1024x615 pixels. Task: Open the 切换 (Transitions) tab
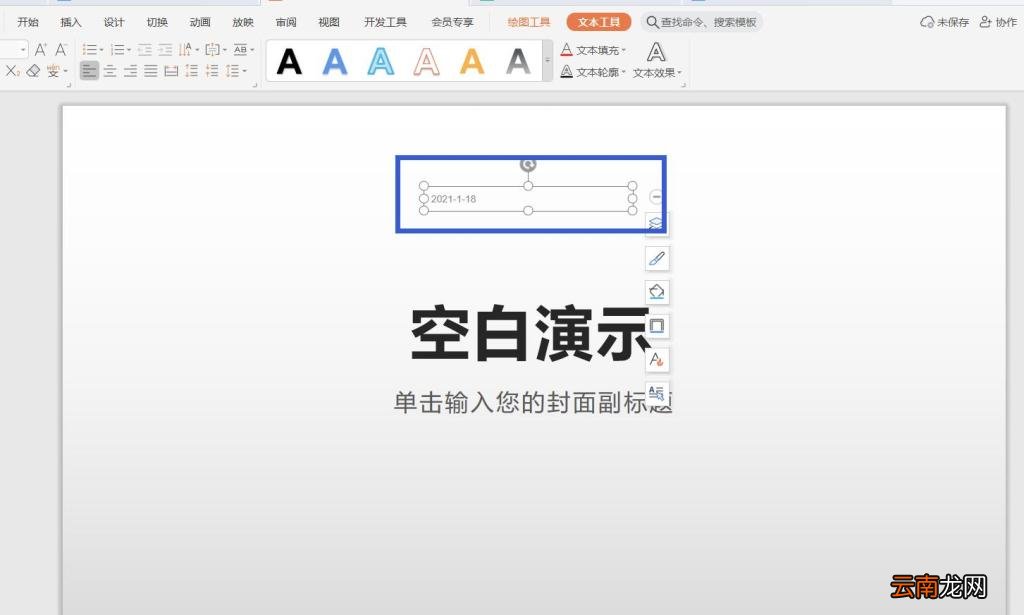157,22
